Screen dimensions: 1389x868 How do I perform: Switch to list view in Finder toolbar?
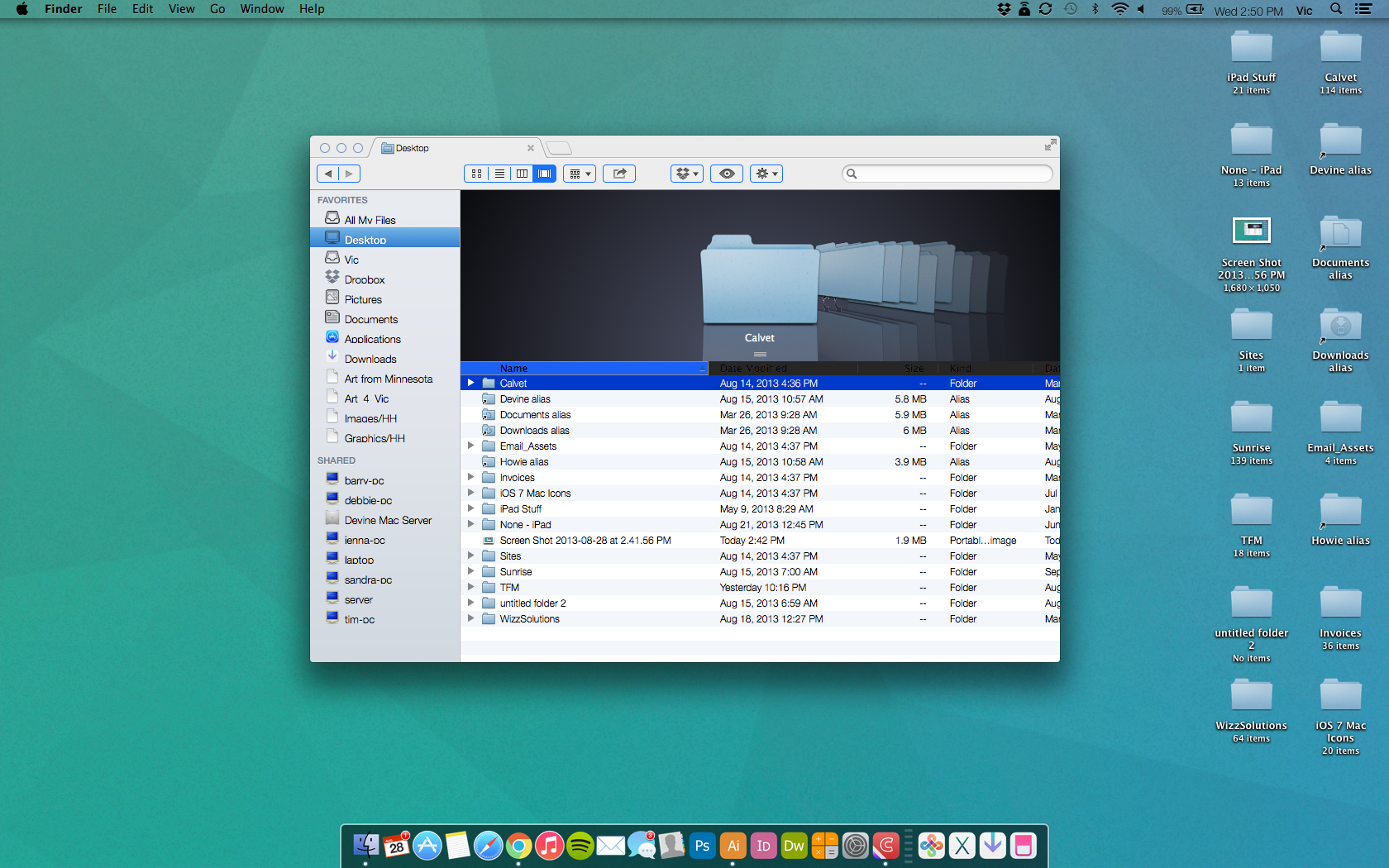(499, 174)
